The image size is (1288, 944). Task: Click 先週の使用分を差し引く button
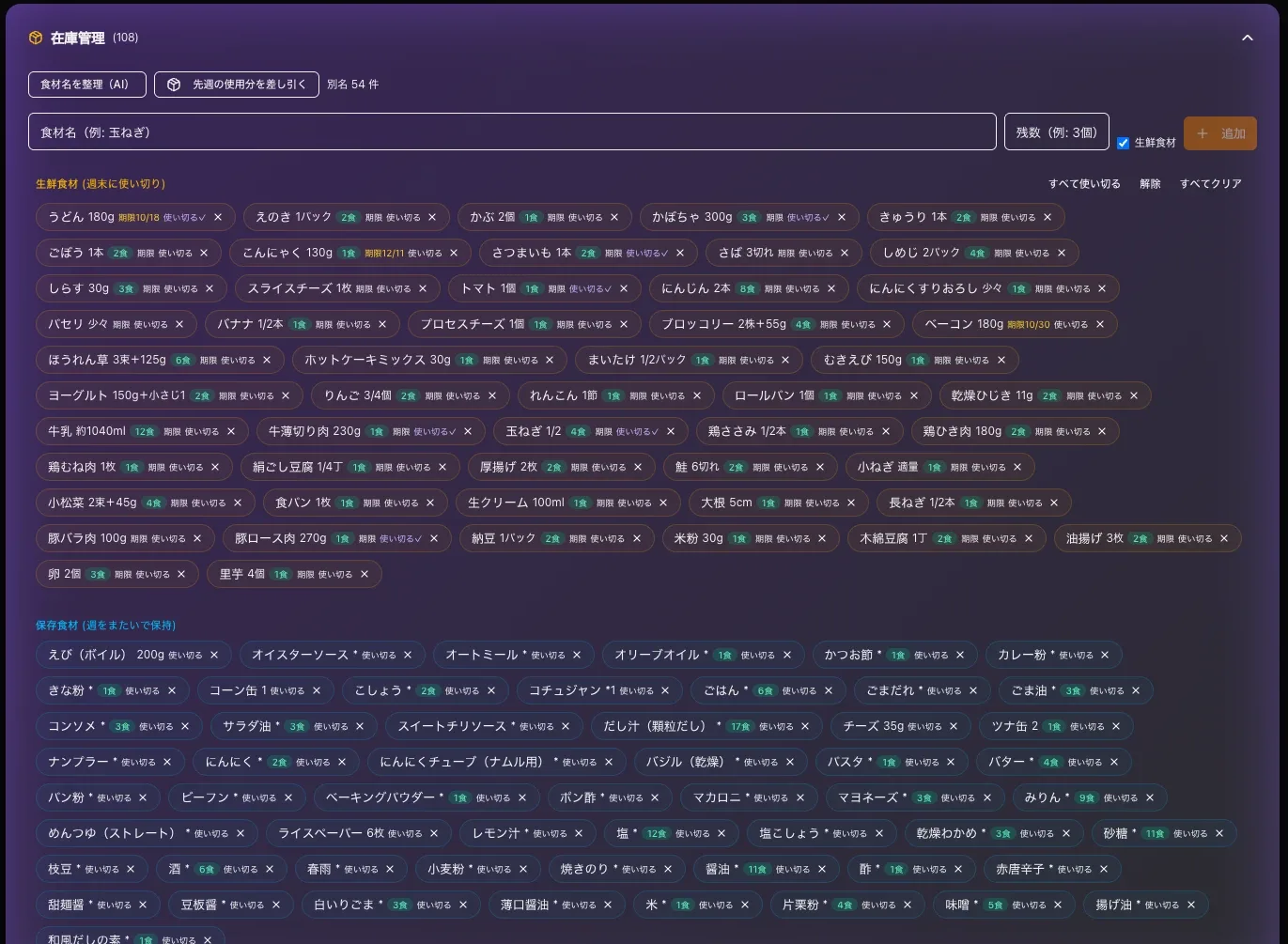[x=237, y=85]
